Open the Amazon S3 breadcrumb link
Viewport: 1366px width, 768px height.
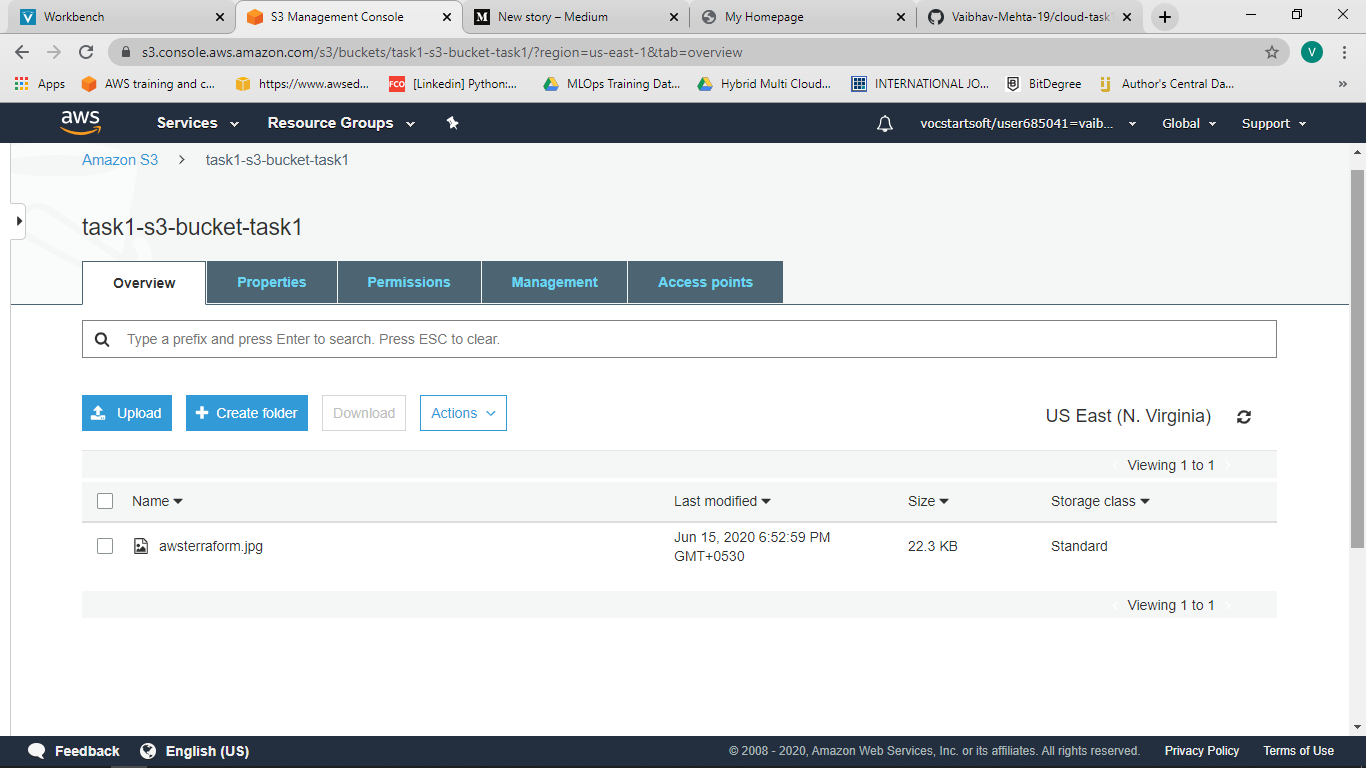(119, 159)
